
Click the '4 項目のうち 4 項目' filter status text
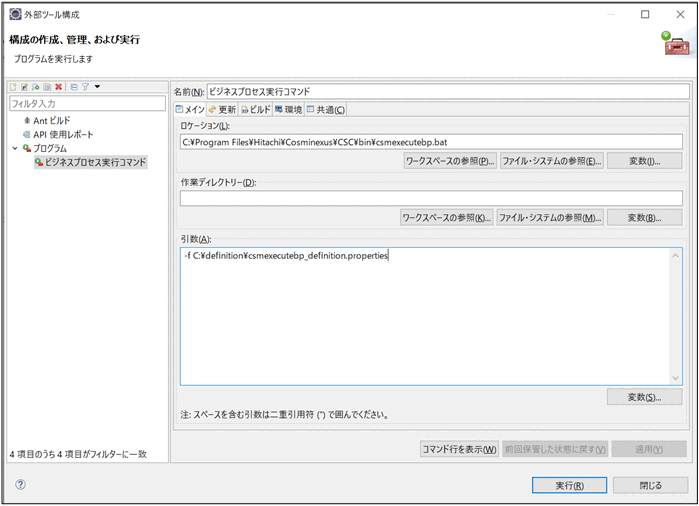tap(78, 454)
